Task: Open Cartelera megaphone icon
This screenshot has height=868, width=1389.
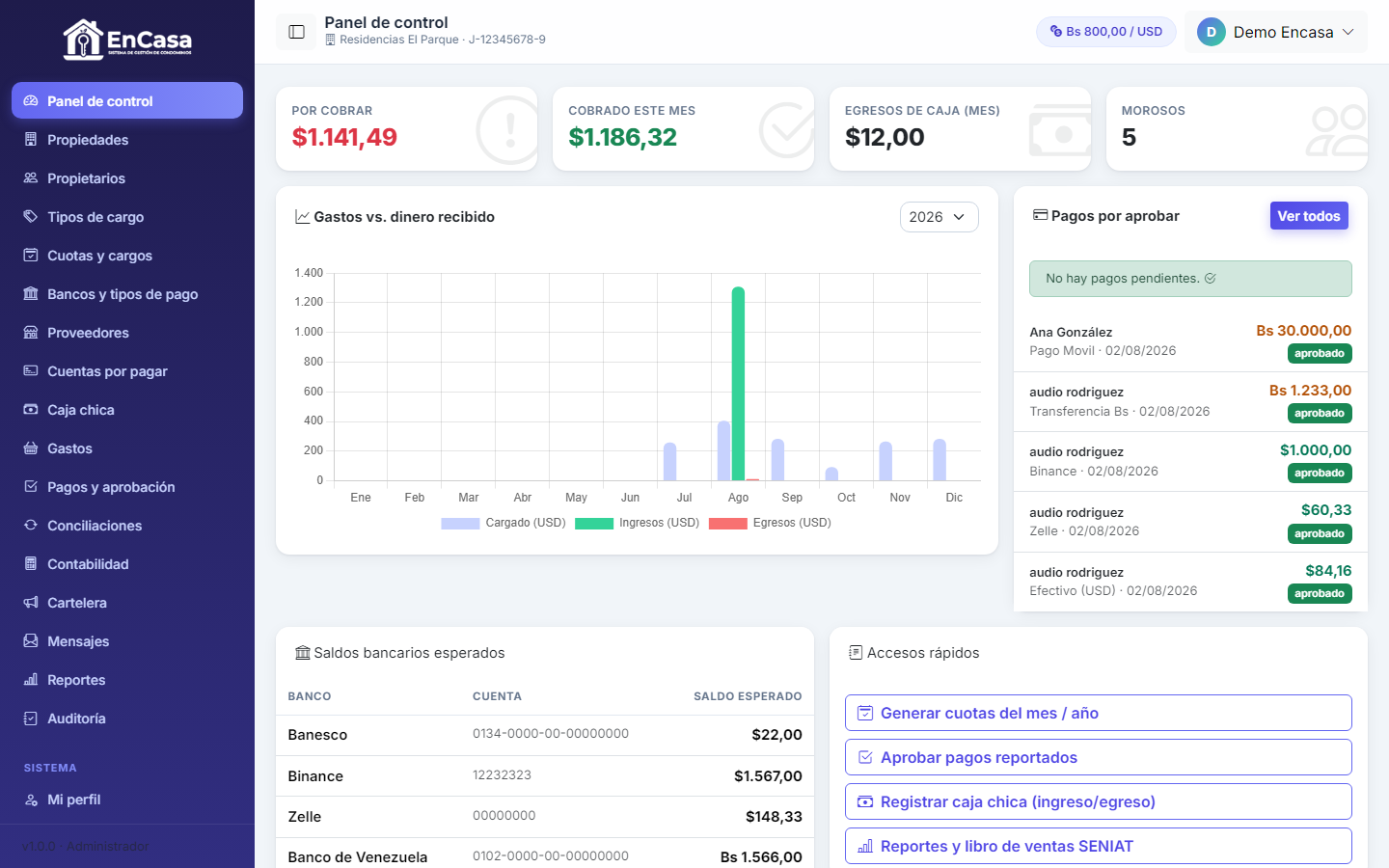Action: point(31,603)
